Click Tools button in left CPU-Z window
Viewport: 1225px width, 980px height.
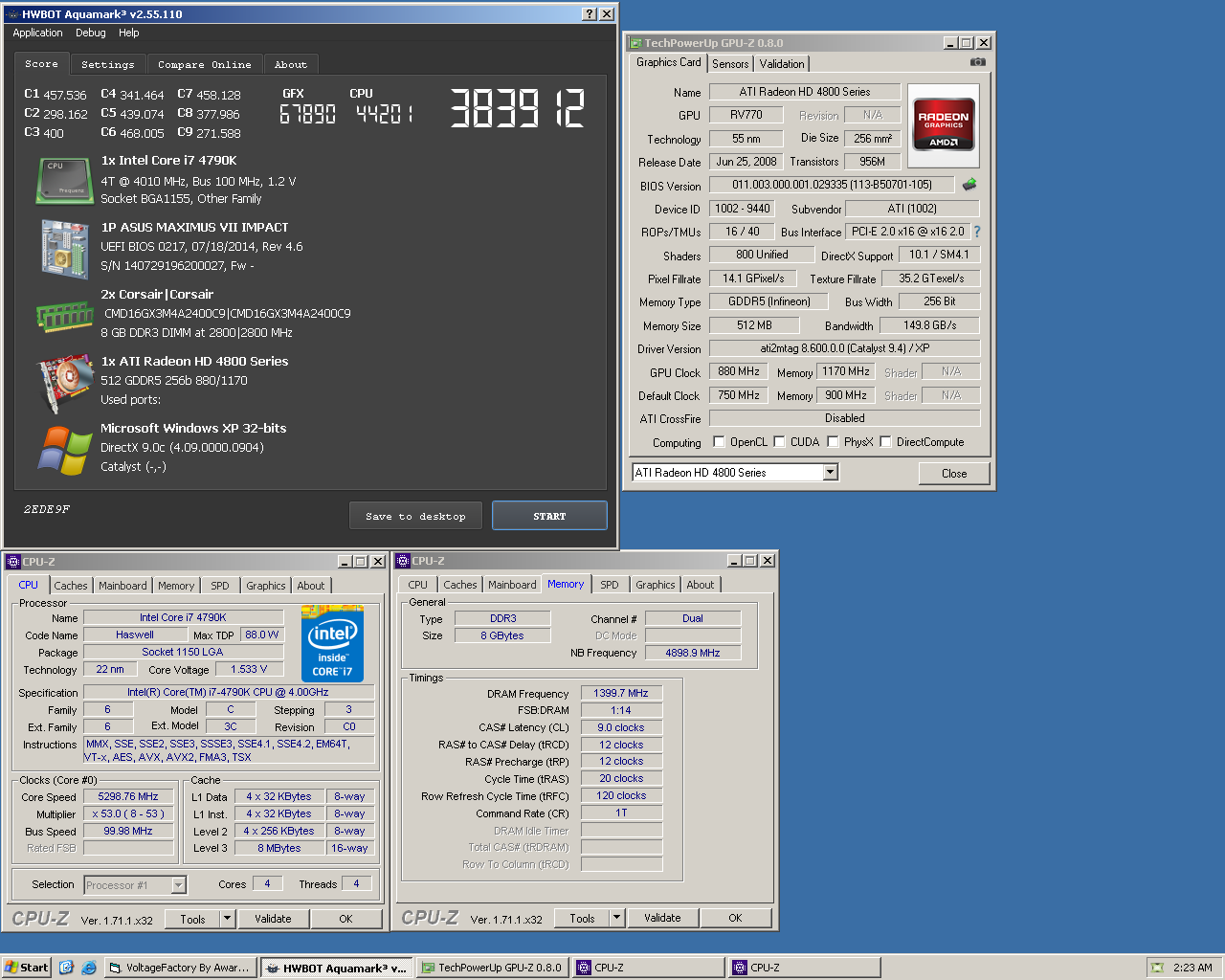[192, 919]
